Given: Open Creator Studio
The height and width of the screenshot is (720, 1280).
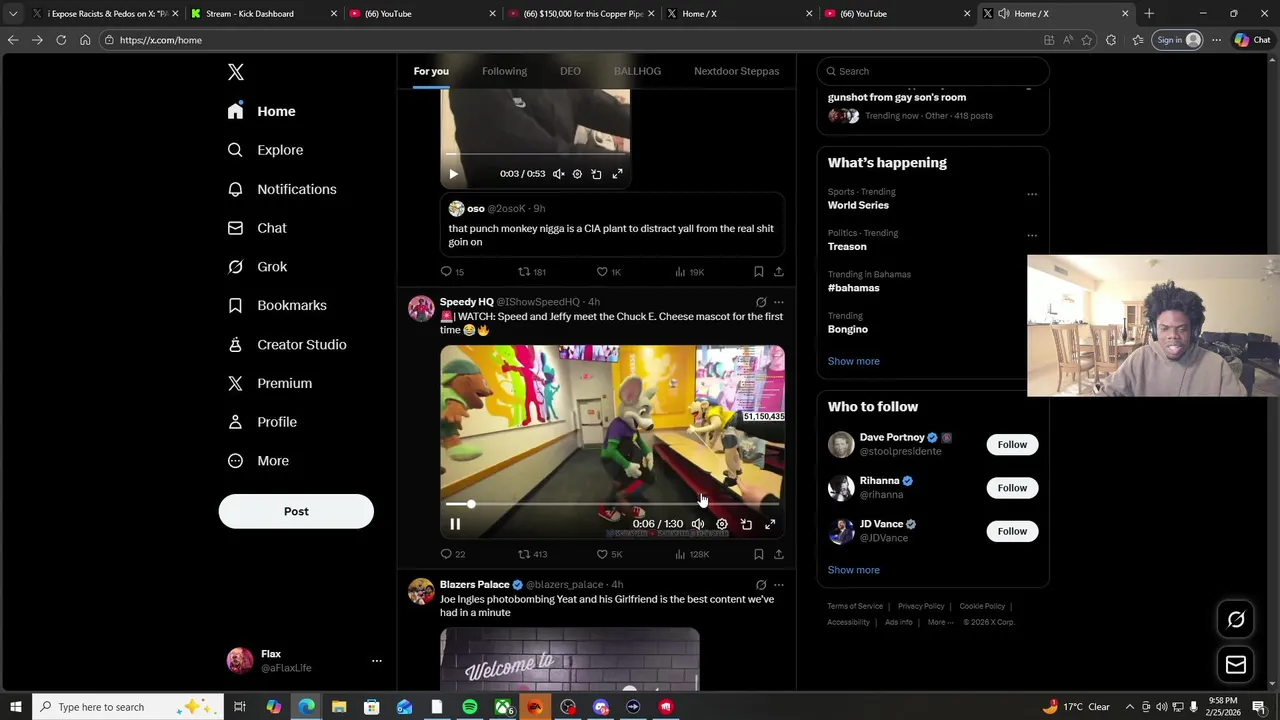Looking at the screenshot, I should [x=286, y=344].
